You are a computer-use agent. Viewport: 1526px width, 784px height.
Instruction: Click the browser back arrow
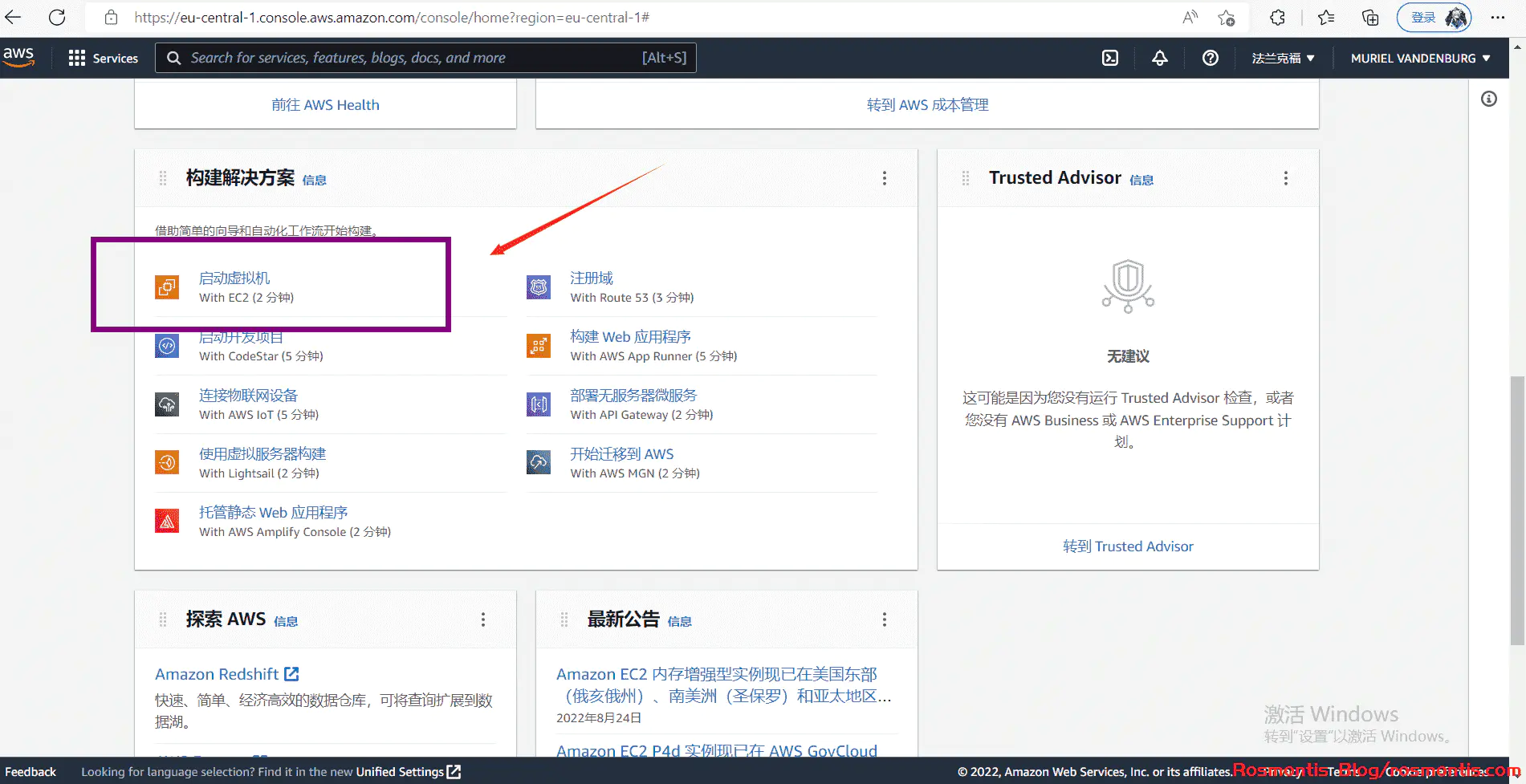tap(14, 17)
